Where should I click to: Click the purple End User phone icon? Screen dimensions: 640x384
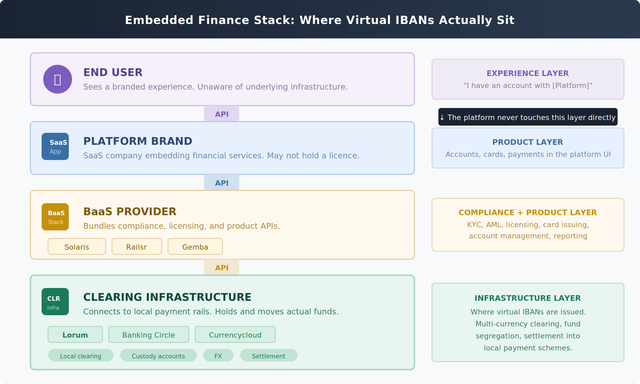coord(58,79)
